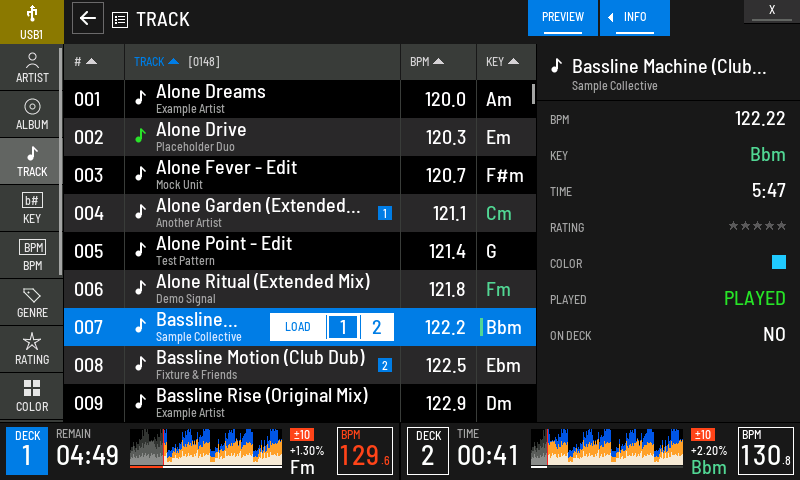The height and width of the screenshot is (480, 800).
Task: Click the green note icon on Alone Drive
Action: pyautogui.click(x=140, y=136)
